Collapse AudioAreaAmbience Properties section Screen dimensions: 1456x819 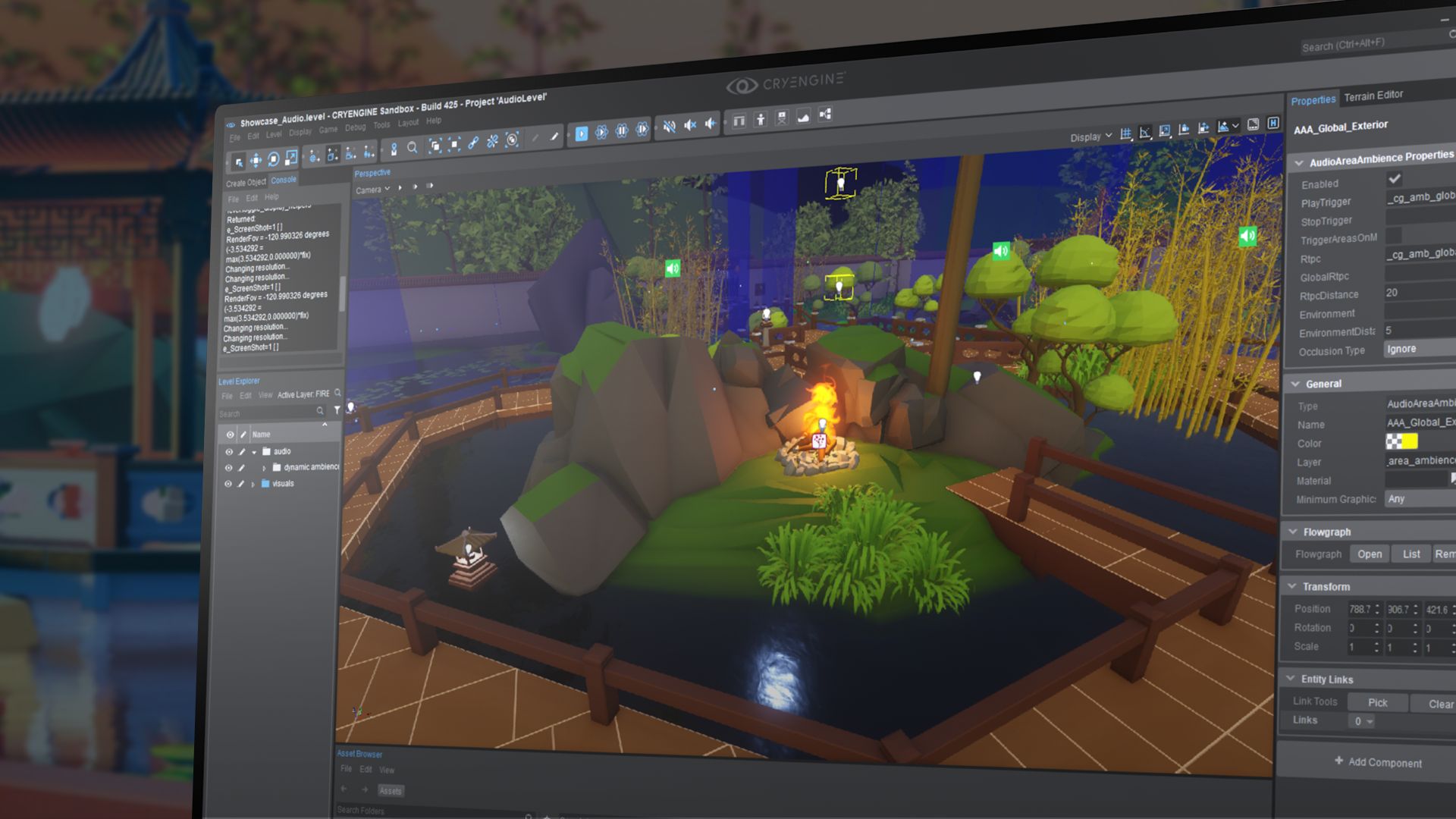coord(1299,163)
